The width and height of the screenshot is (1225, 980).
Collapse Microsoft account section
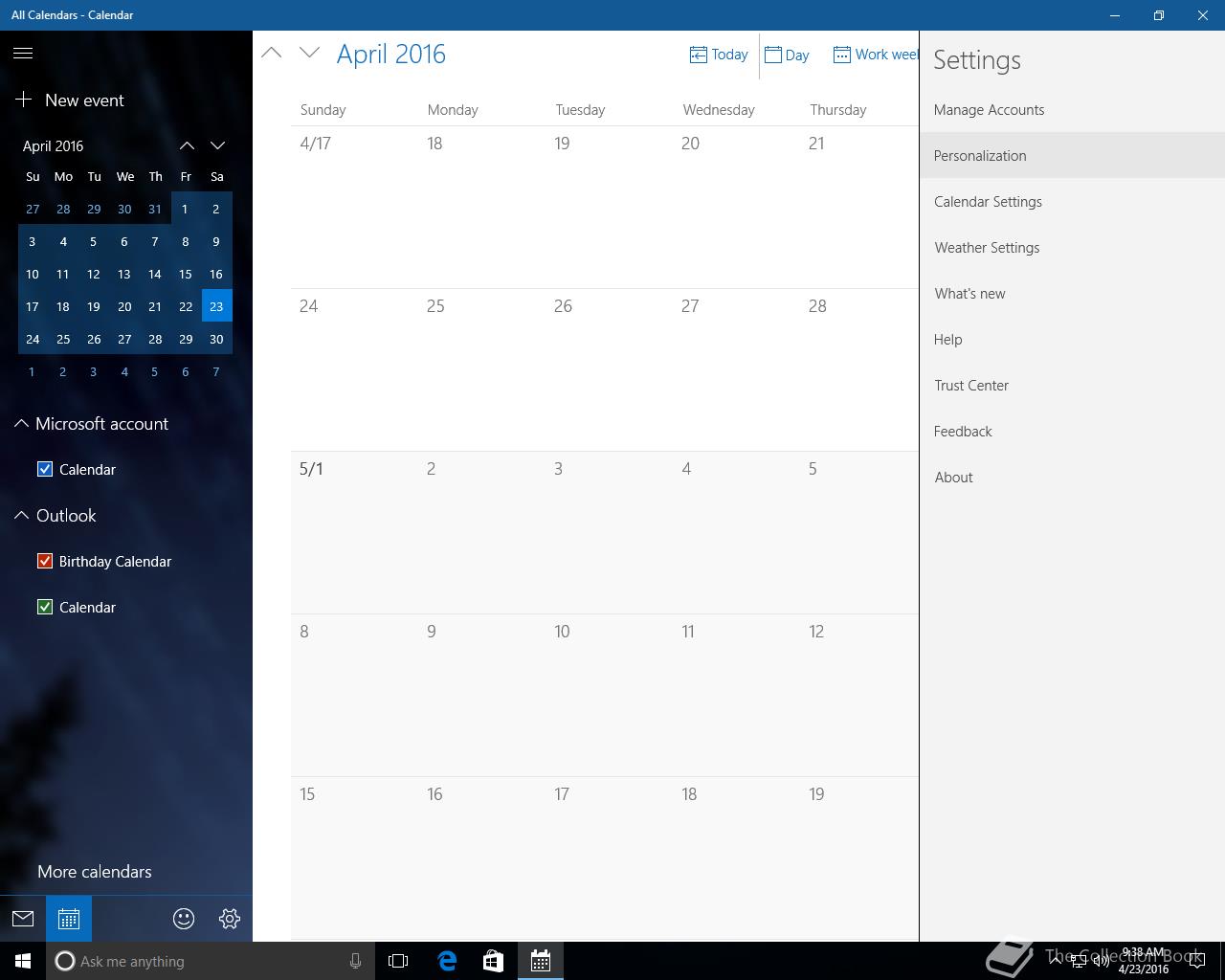coord(21,423)
